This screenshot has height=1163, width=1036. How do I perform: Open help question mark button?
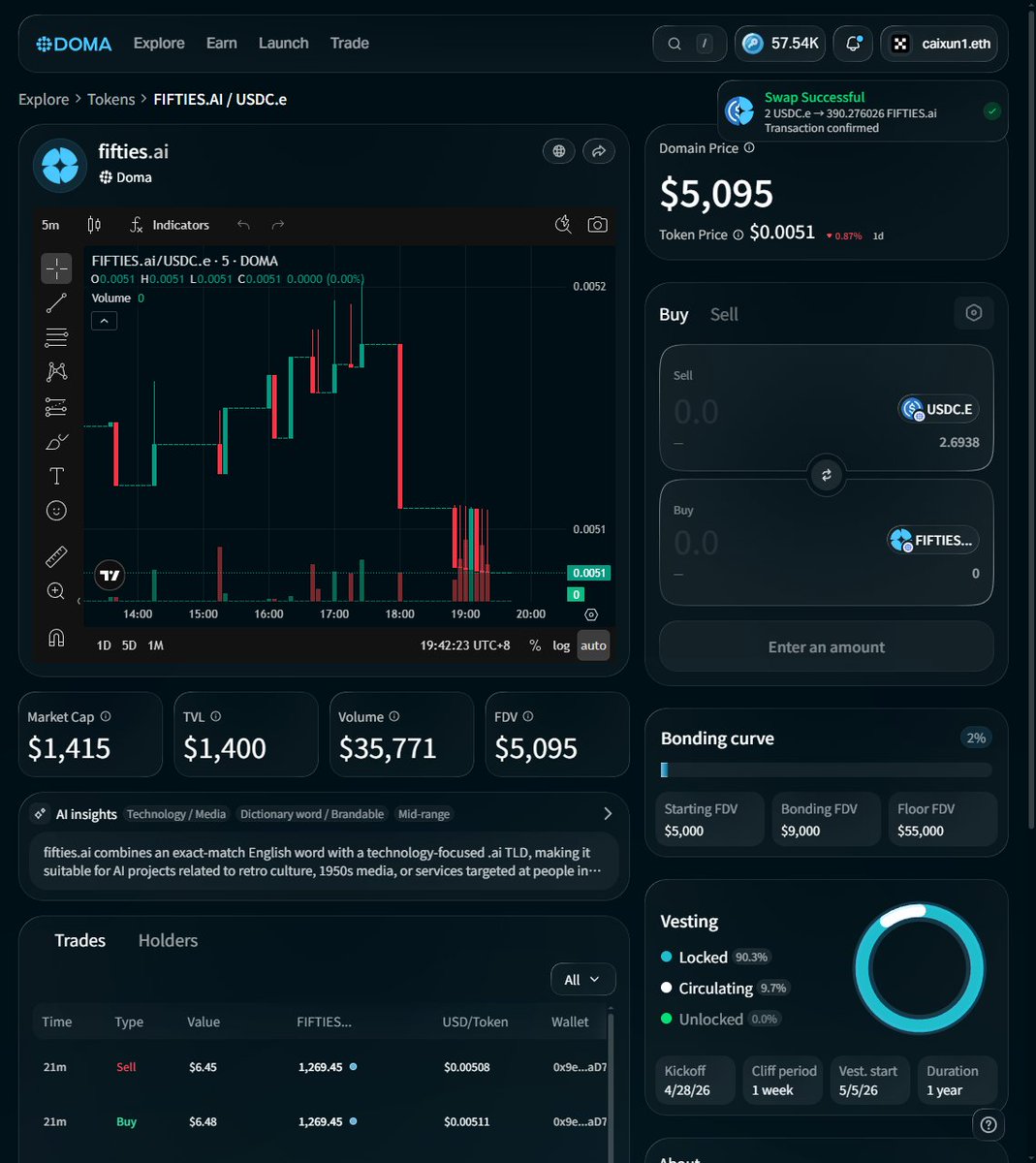989,1124
